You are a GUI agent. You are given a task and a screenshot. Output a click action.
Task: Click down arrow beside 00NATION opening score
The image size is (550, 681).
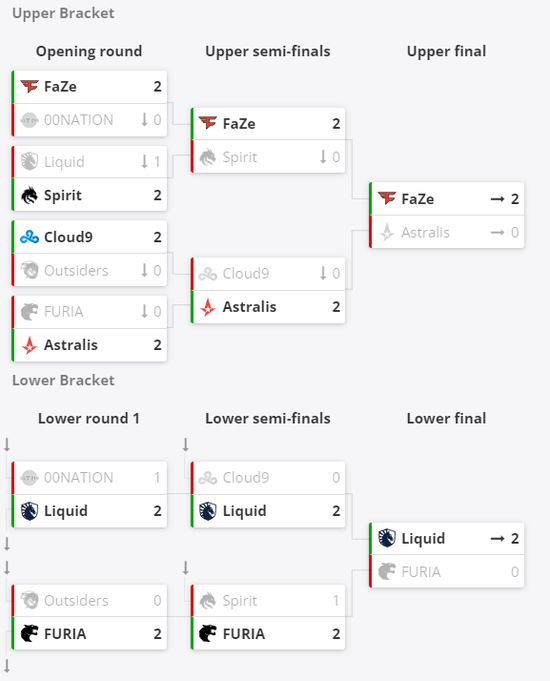(x=145, y=119)
